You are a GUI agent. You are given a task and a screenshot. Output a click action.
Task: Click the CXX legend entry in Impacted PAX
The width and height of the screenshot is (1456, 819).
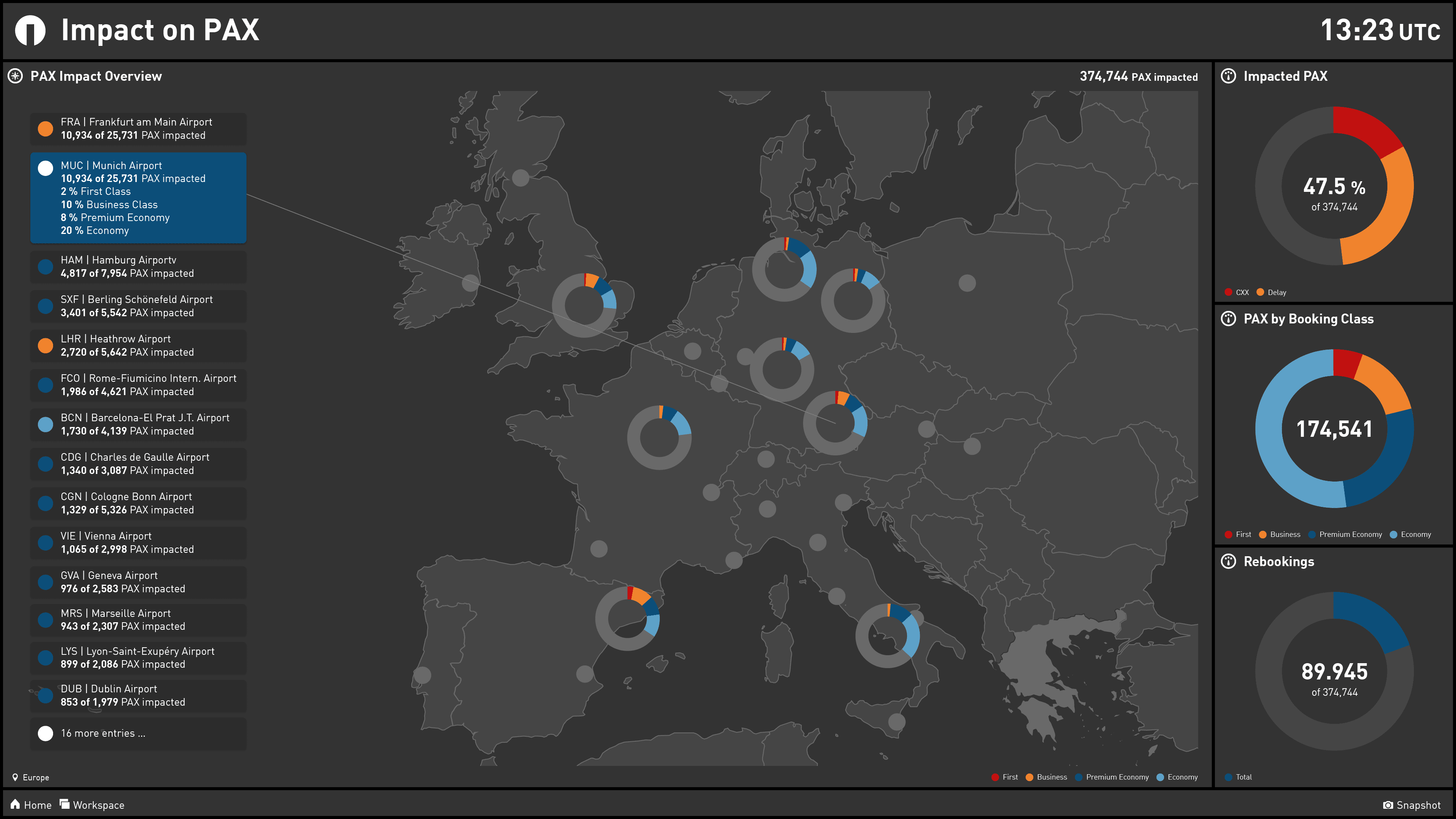[x=1237, y=292]
